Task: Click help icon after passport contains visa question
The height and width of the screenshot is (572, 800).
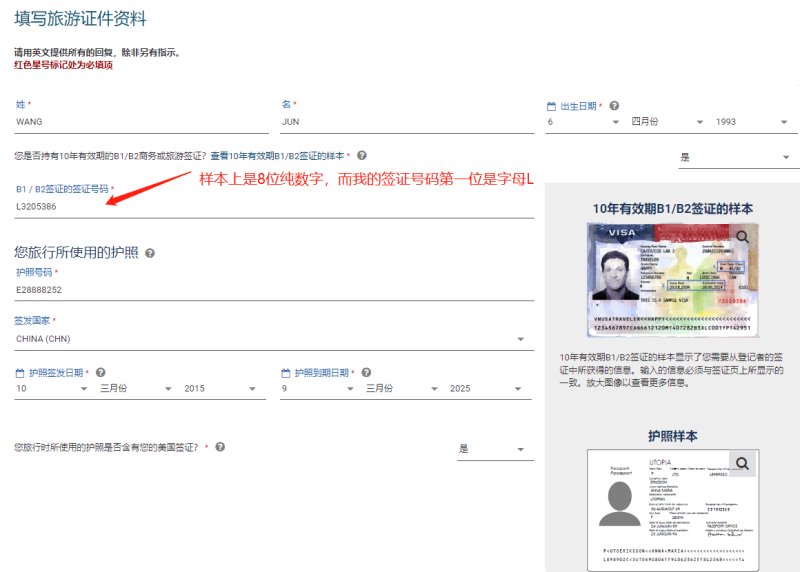Action: (x=220, y=447)
